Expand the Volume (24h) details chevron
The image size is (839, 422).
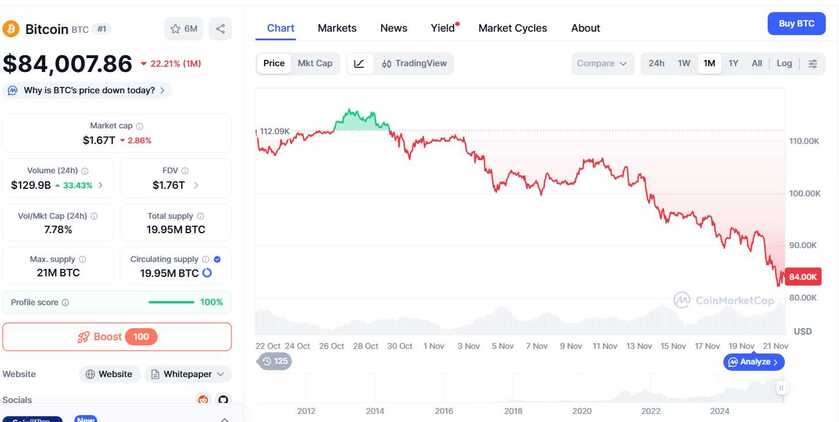point(102,185)
